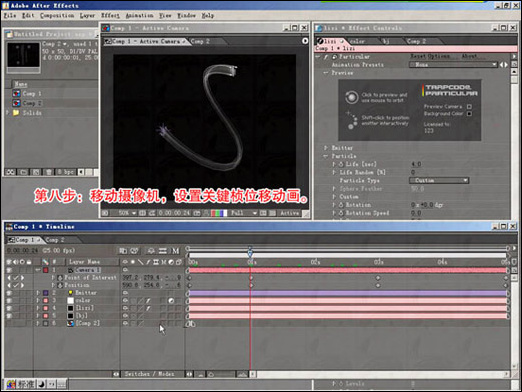Viewport: 522px width, 392px height.
Task: Select next animation preset arrow
Action: [x=506, y=65]
